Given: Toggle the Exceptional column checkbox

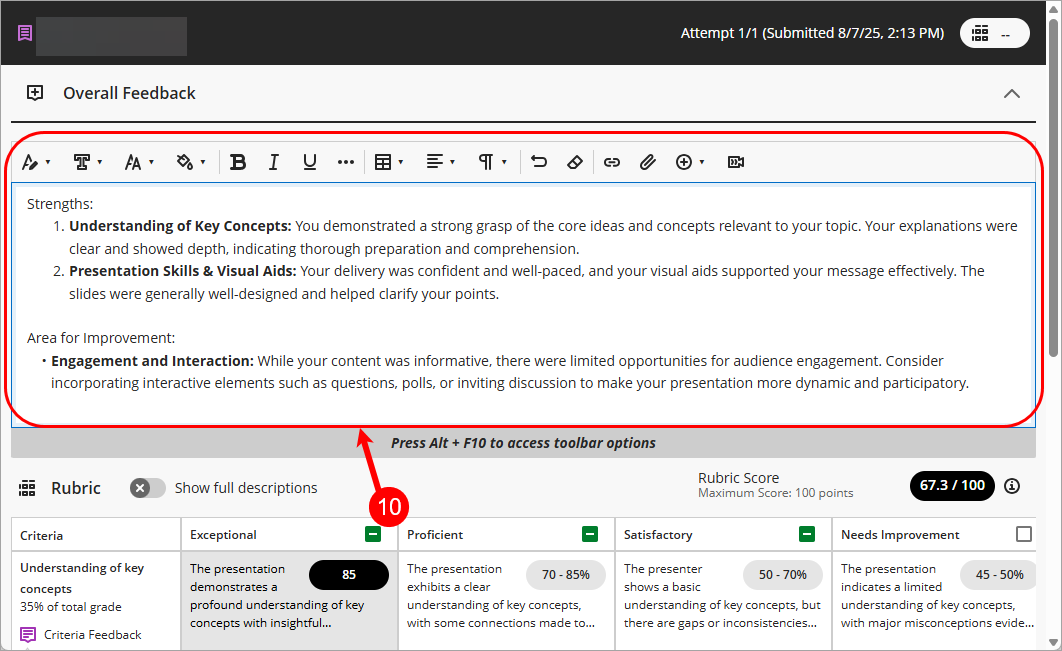Looking at the screenshot, I should pyautogui.click(x=373, y=534).
